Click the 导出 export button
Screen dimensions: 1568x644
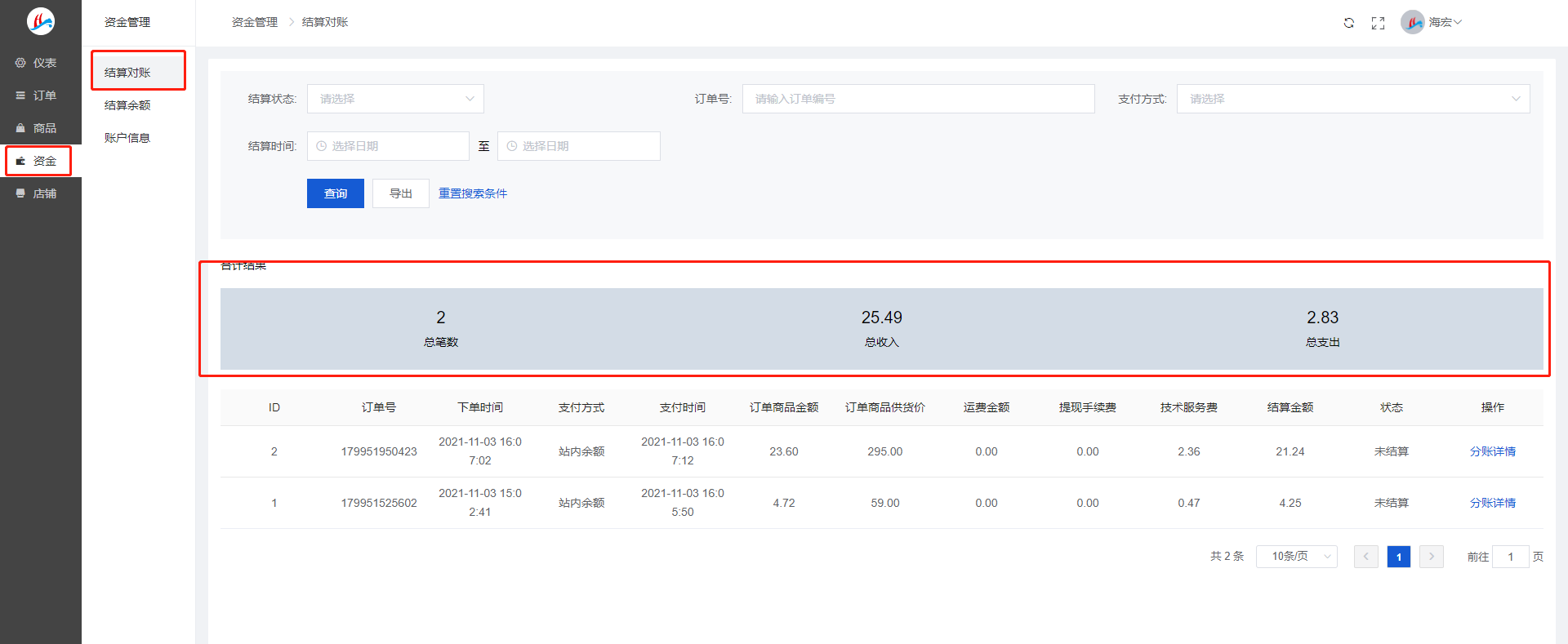(401, 193)
